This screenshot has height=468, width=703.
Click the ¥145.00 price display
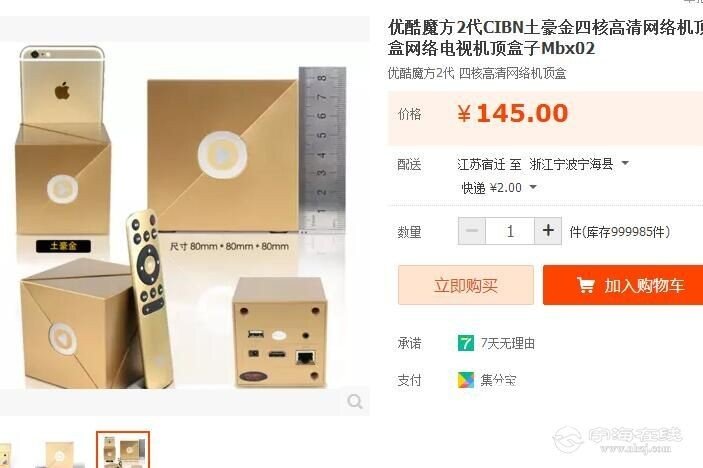coord(513,113)
